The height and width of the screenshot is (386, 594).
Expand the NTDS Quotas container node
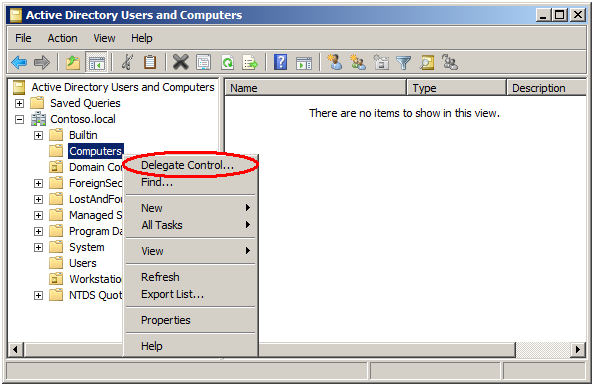pyautogui.click(x=38, y=295)
